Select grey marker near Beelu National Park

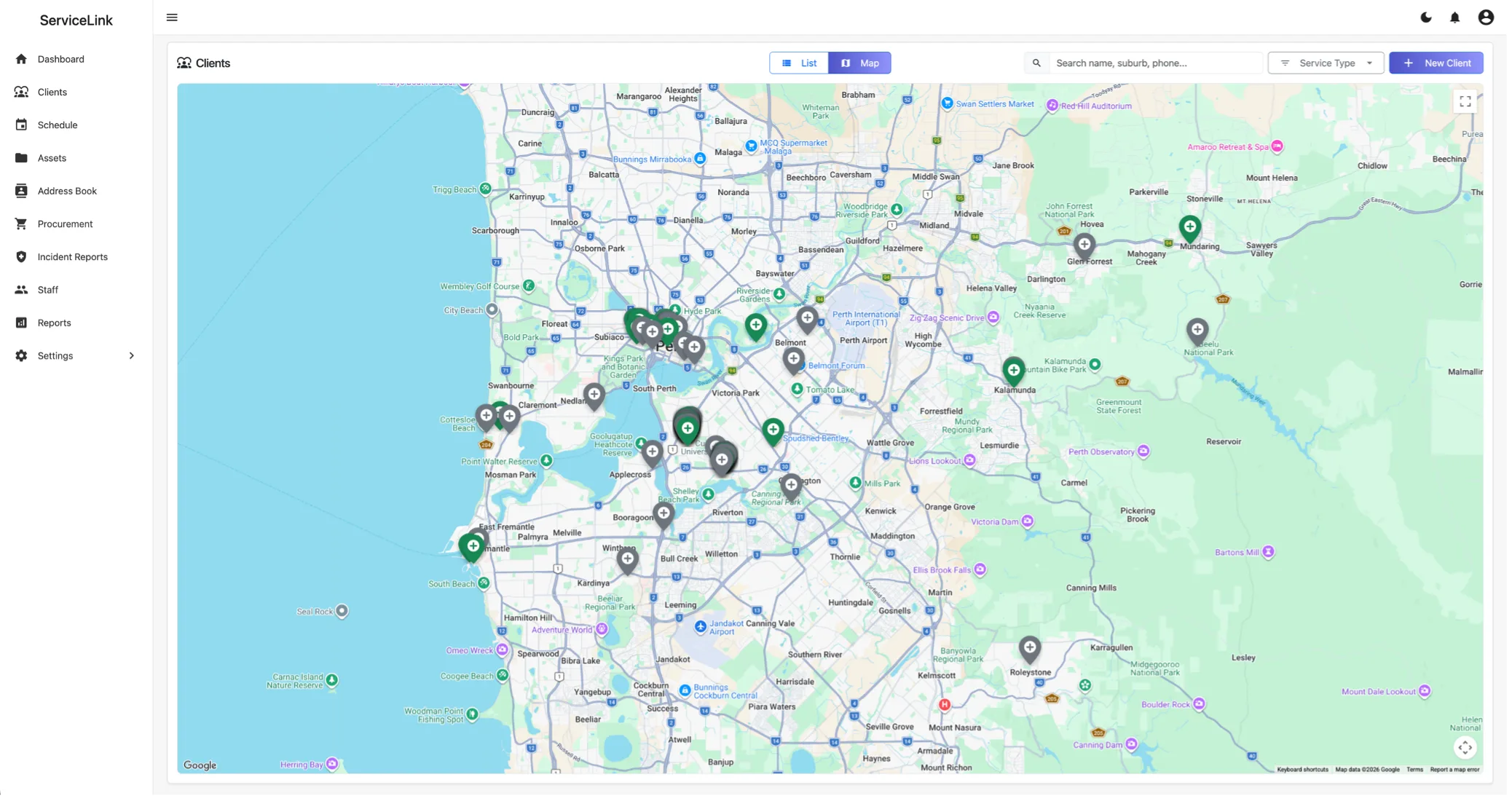pyautogui.click(x=1197, y=331)
